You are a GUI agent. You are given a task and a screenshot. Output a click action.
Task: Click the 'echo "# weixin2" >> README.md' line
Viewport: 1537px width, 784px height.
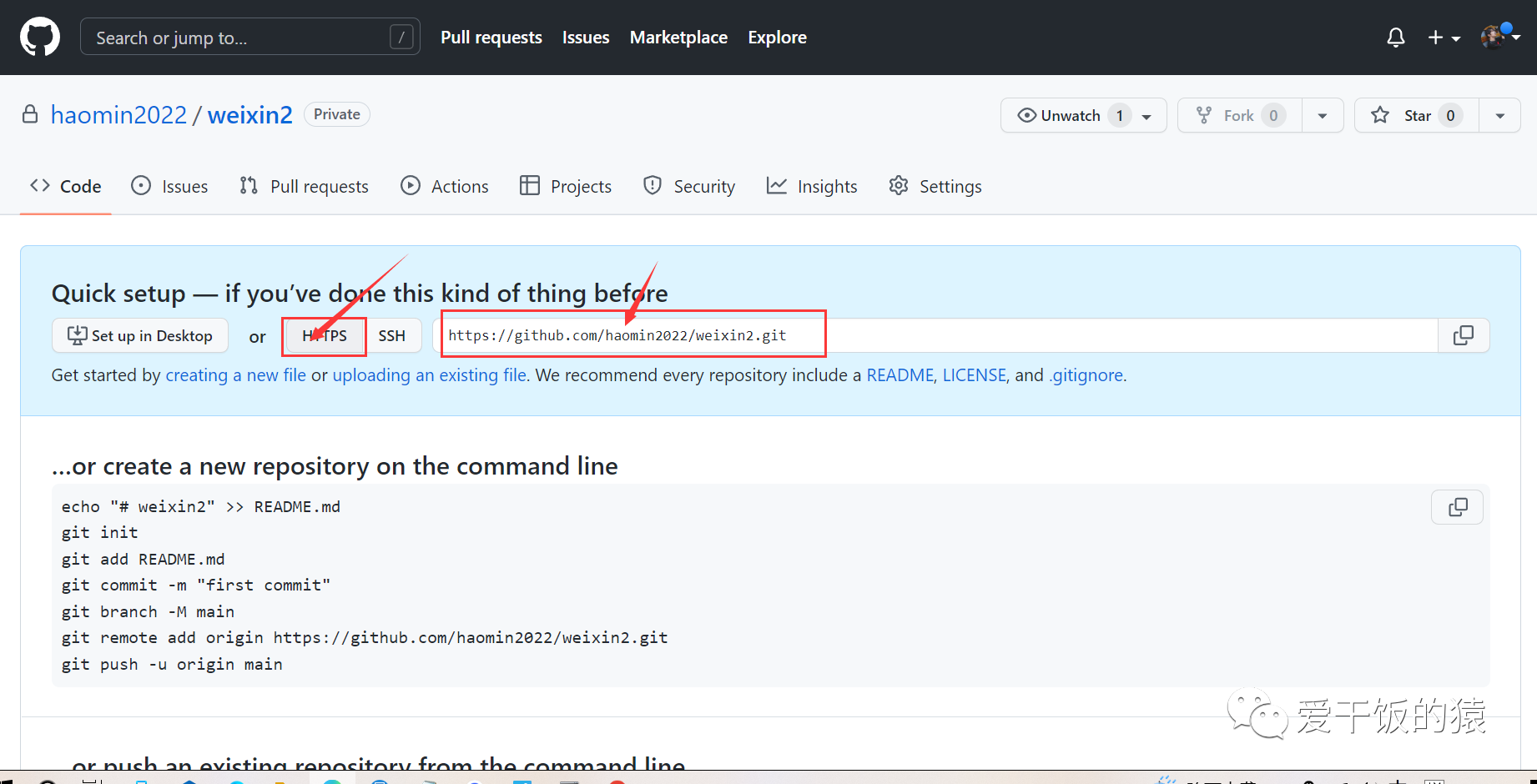(201, 506)
